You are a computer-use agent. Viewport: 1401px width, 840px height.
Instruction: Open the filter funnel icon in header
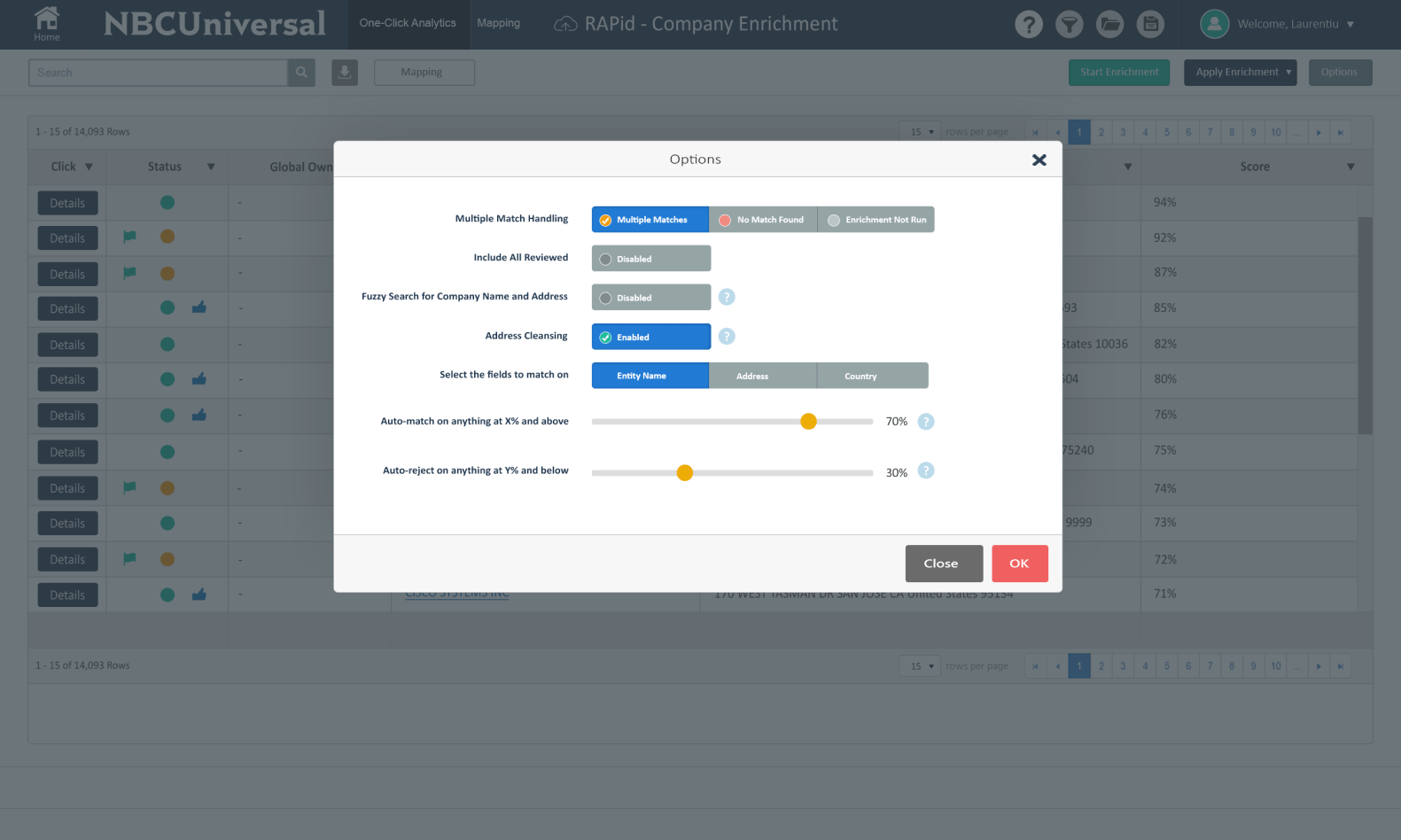click(1069, 25)
